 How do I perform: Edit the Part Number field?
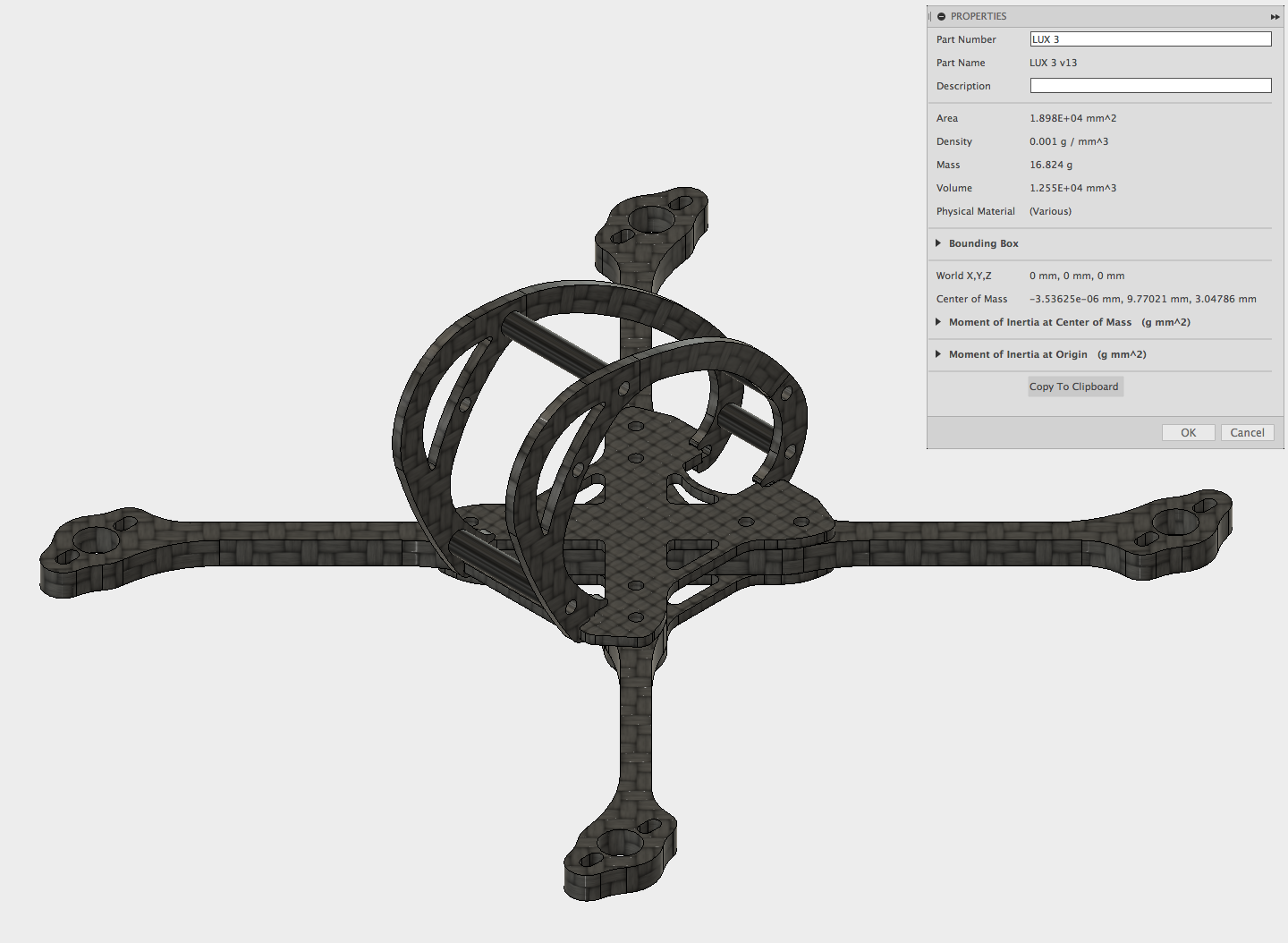[x=1150, y=39]
